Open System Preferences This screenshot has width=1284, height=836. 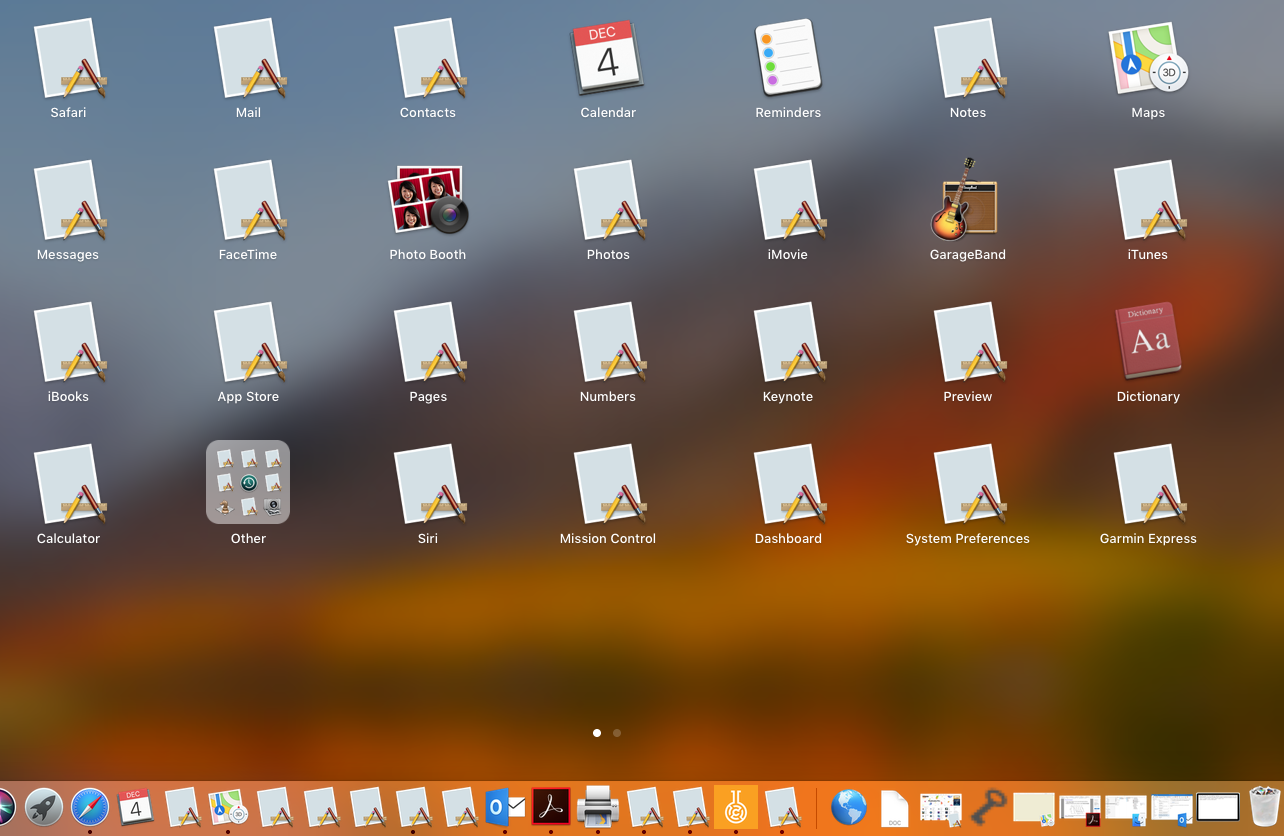click(967, 484)
